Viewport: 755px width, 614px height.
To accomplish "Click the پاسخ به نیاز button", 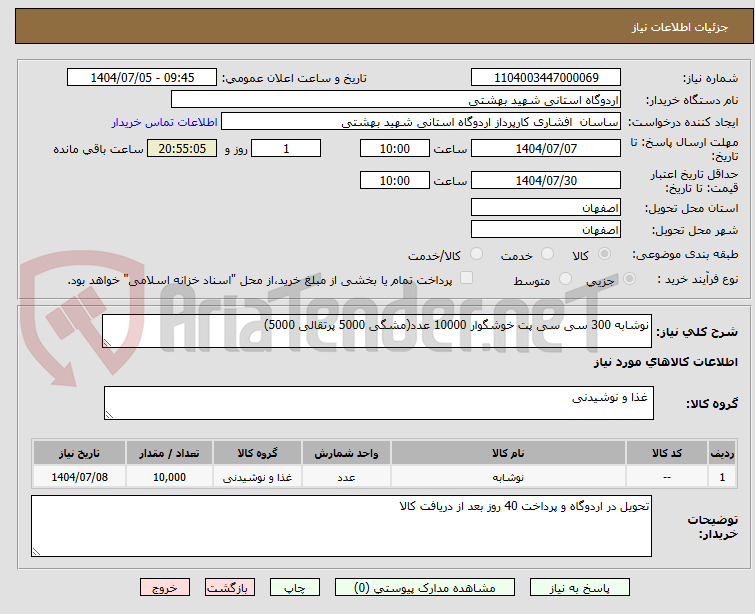I will coord(580,588).
